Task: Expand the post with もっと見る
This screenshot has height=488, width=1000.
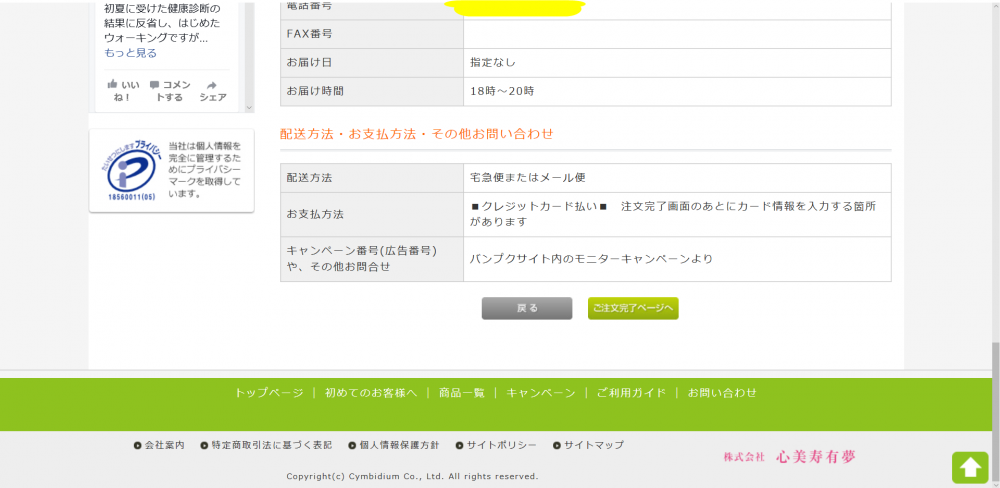Action: [130, 53]
